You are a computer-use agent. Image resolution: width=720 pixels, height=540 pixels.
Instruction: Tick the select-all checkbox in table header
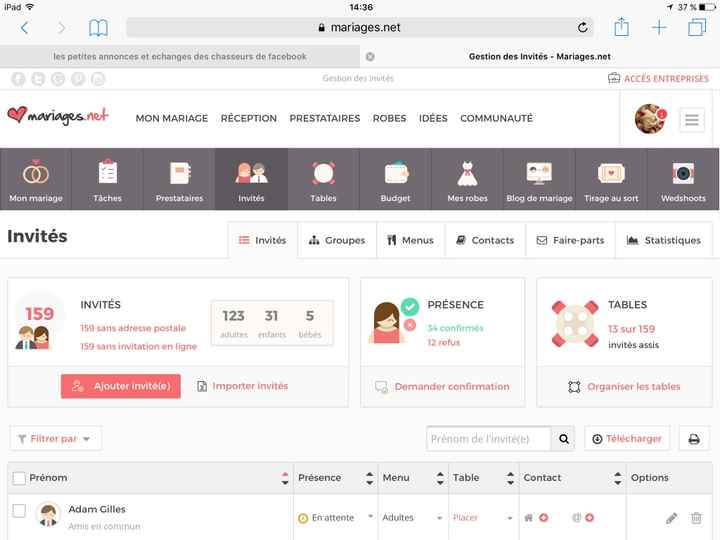click(x=19, y=478)
